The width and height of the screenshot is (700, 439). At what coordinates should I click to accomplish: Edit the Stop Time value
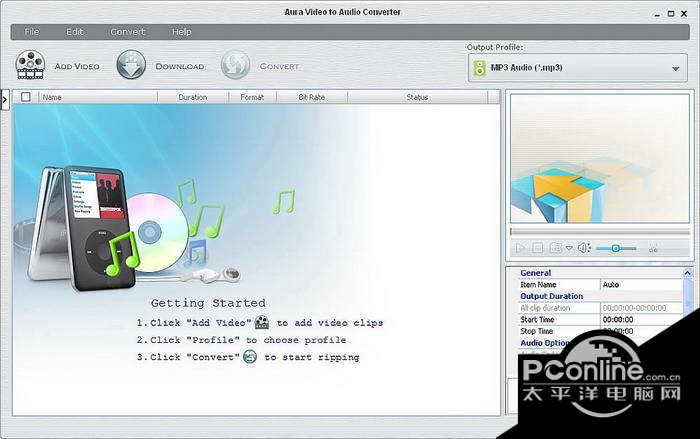641,331
